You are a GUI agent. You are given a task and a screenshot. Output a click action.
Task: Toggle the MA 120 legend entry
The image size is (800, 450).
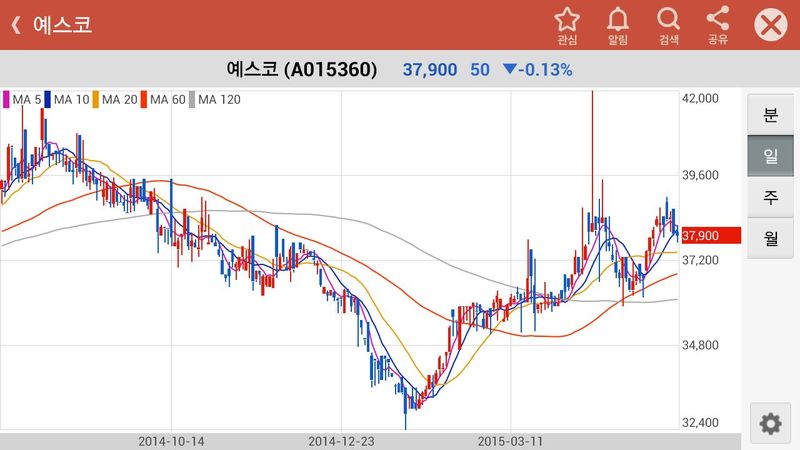(216, 99)
